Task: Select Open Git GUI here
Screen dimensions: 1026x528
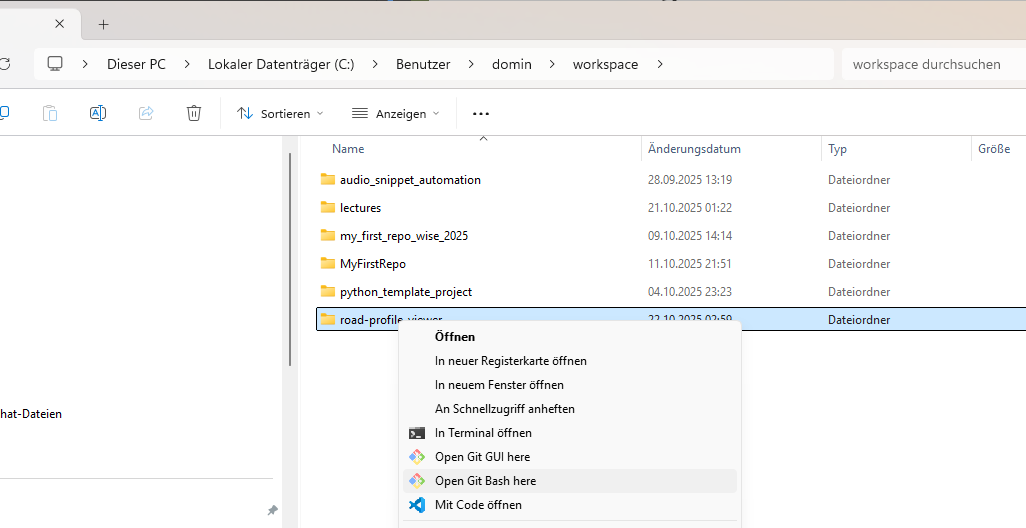Action: point(570,457)
